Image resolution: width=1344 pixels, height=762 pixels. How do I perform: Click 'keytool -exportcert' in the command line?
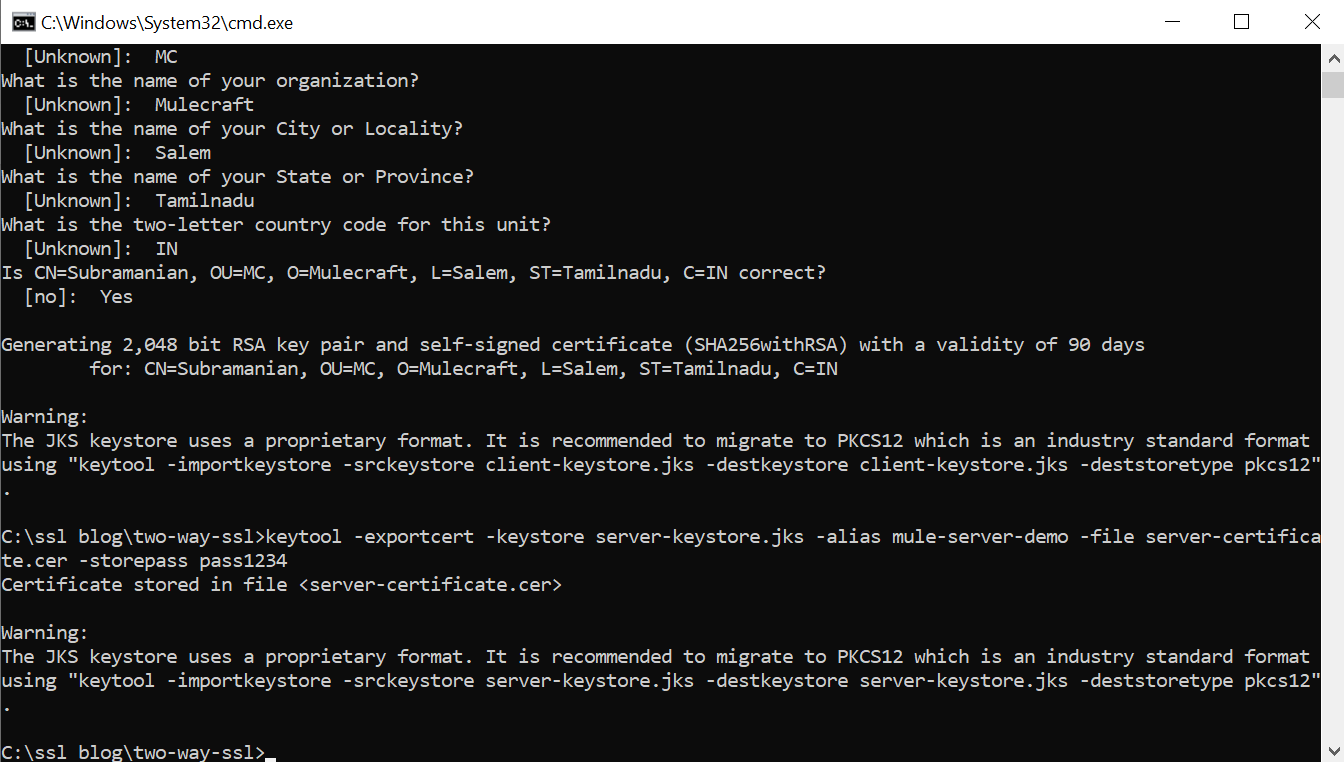tap(370, 537)
